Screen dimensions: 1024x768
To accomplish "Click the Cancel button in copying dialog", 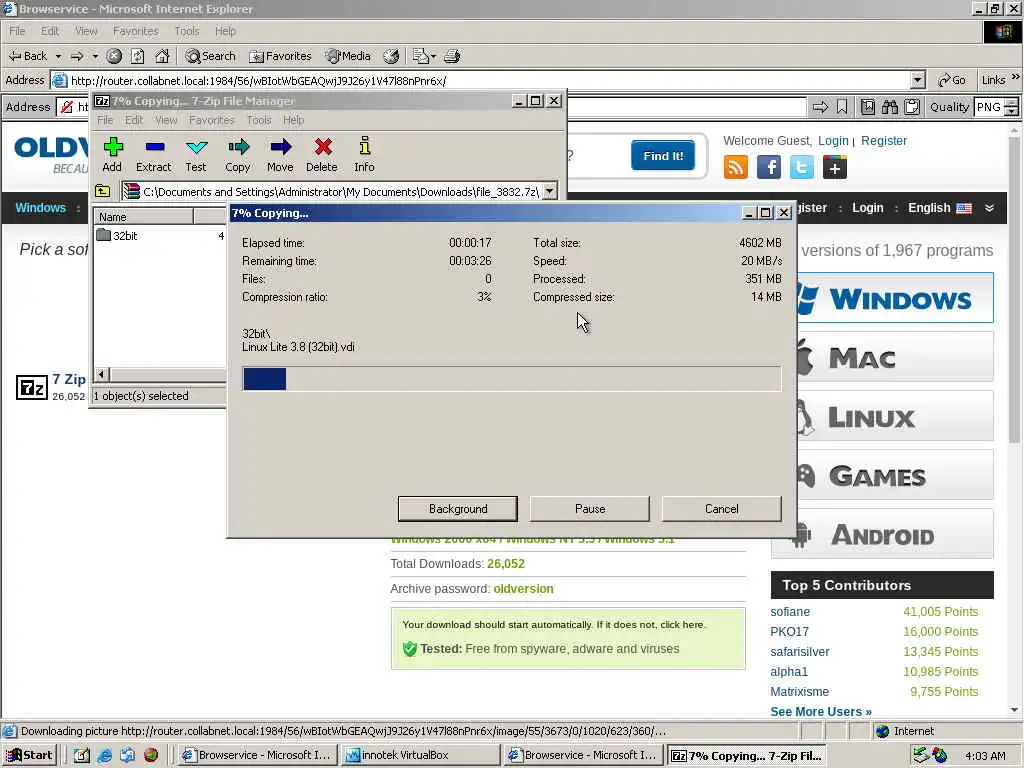I will [x=722, y=509].
